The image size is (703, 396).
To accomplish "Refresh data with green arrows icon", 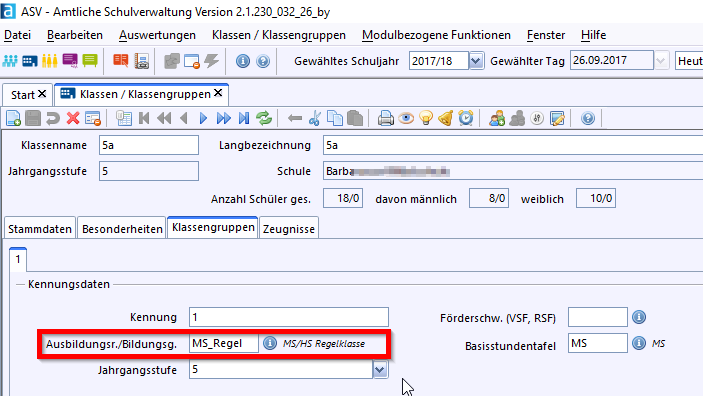I will pyautogui.click(x=264, y=118).
